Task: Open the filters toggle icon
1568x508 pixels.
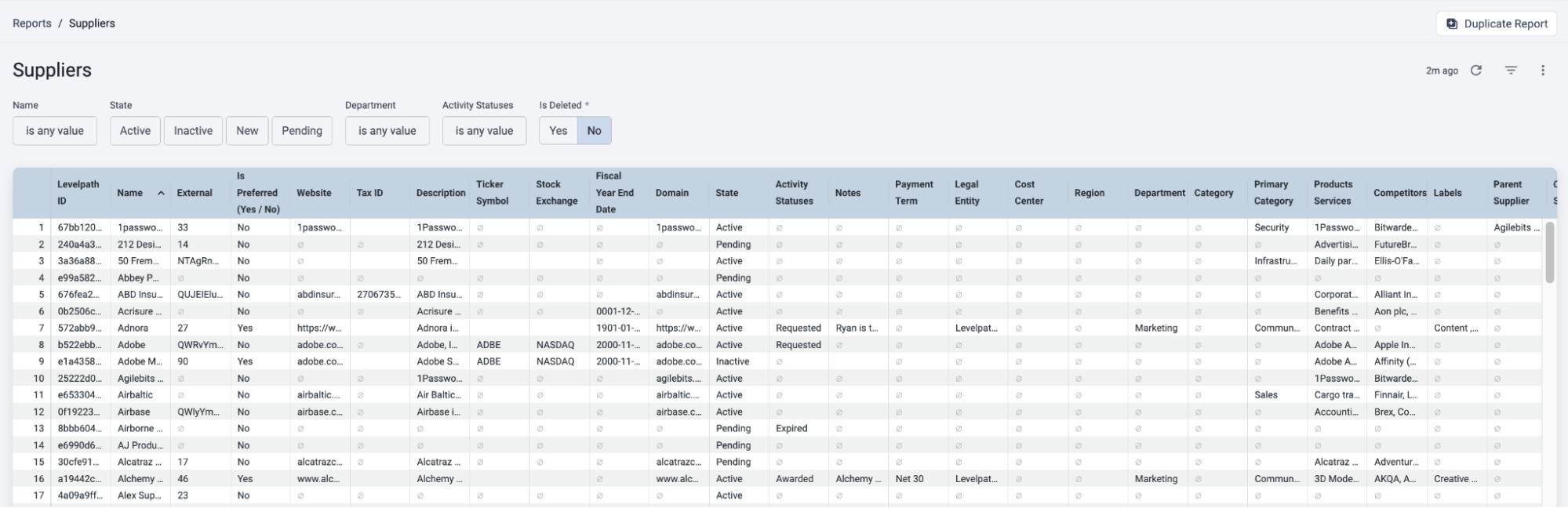Action: pos(1511,71)
